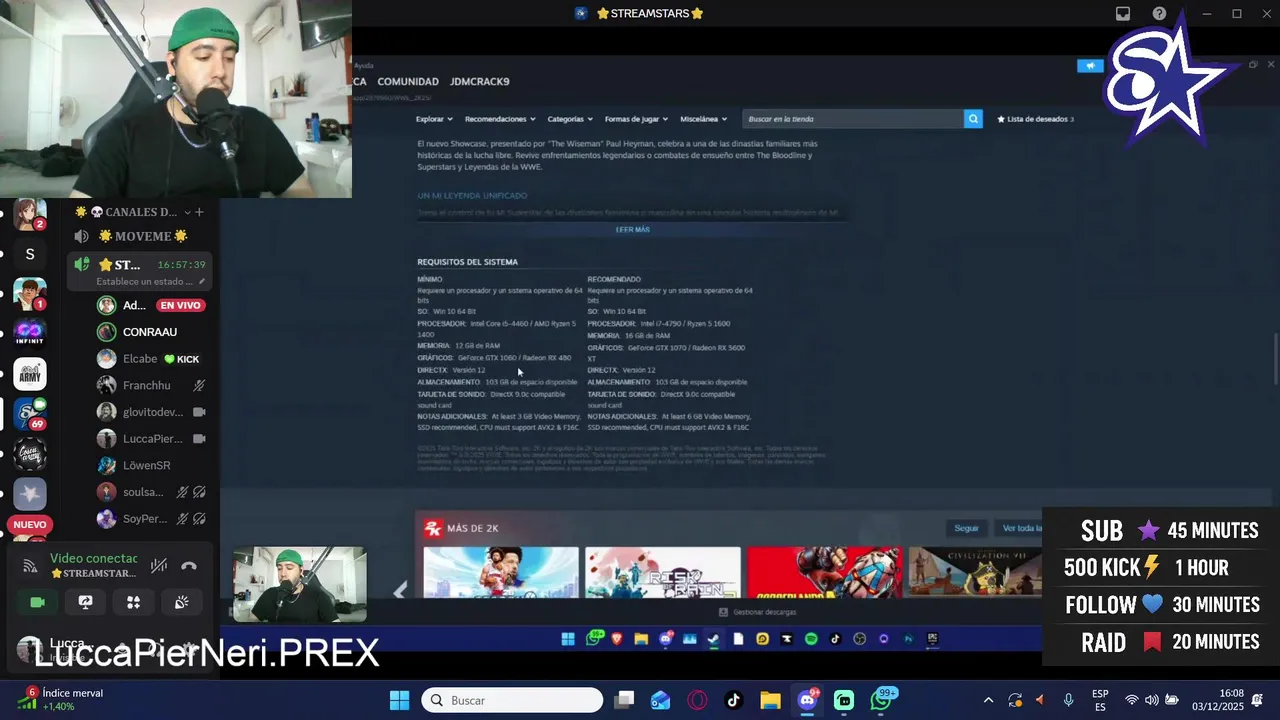Expand Recomendaciones dropdown in Steam
The image size is (1280, 720).
tap(500, 119)
